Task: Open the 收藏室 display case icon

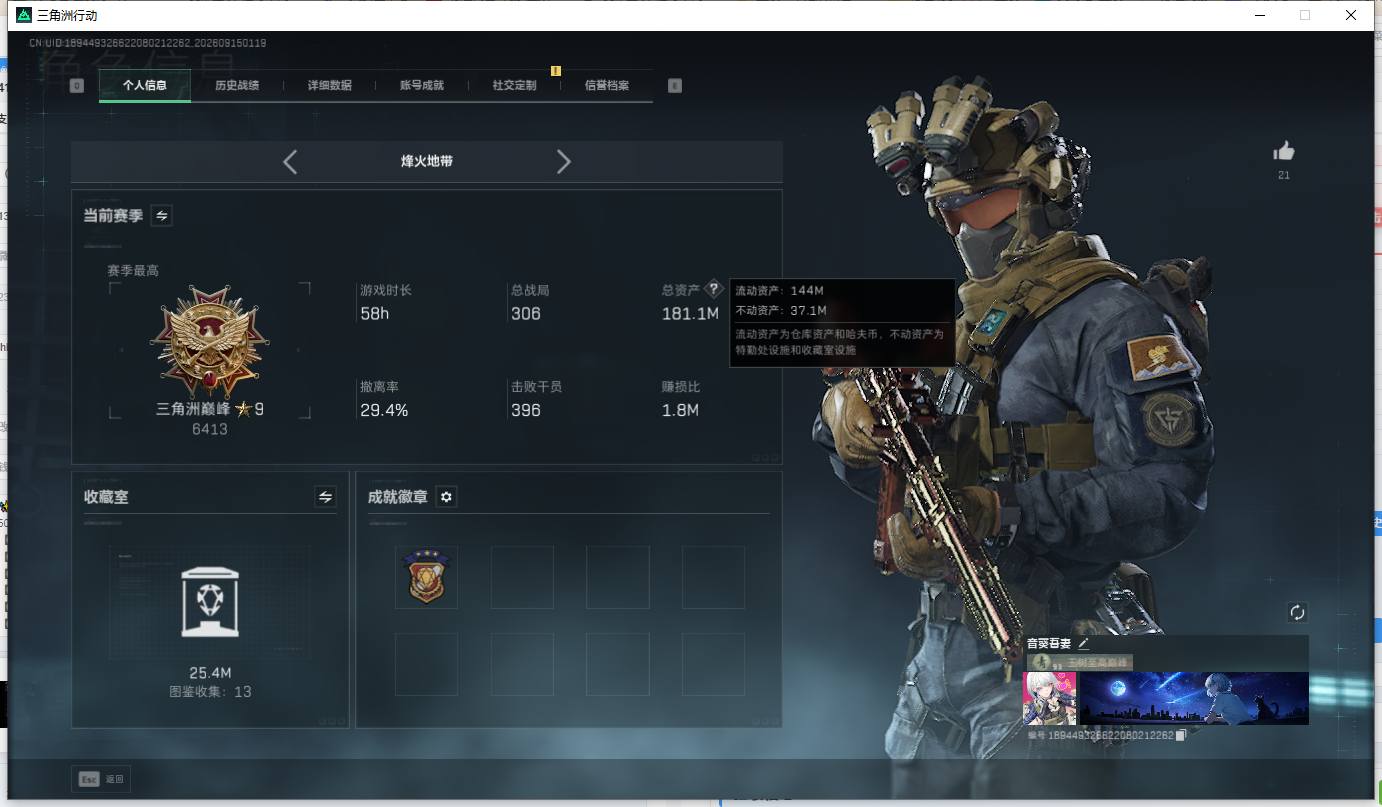Action: tap(210, 601)
